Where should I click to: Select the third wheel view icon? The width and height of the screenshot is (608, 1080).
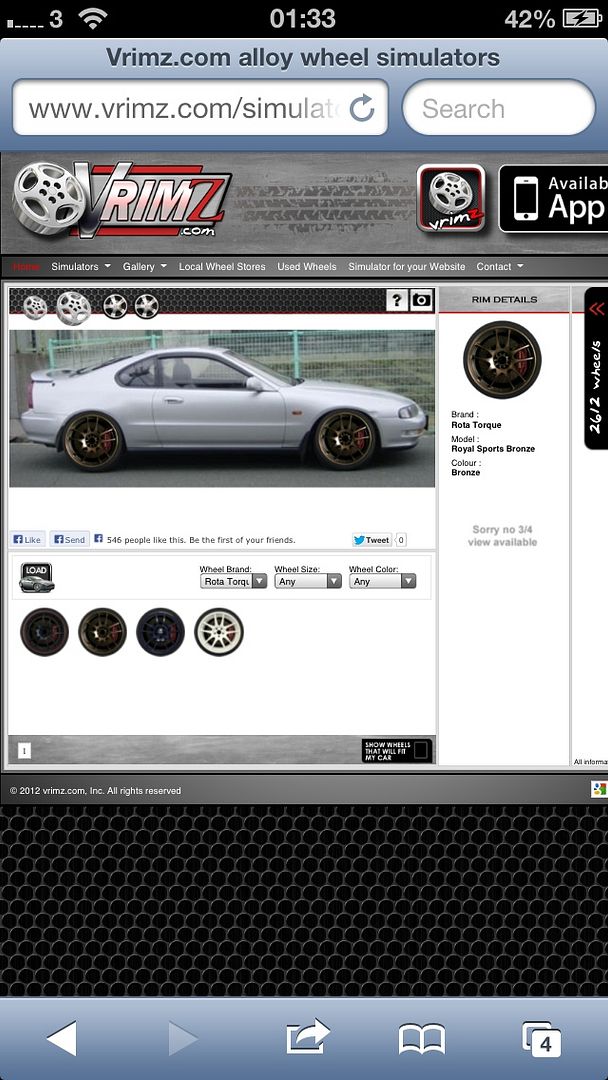[115, 307]
